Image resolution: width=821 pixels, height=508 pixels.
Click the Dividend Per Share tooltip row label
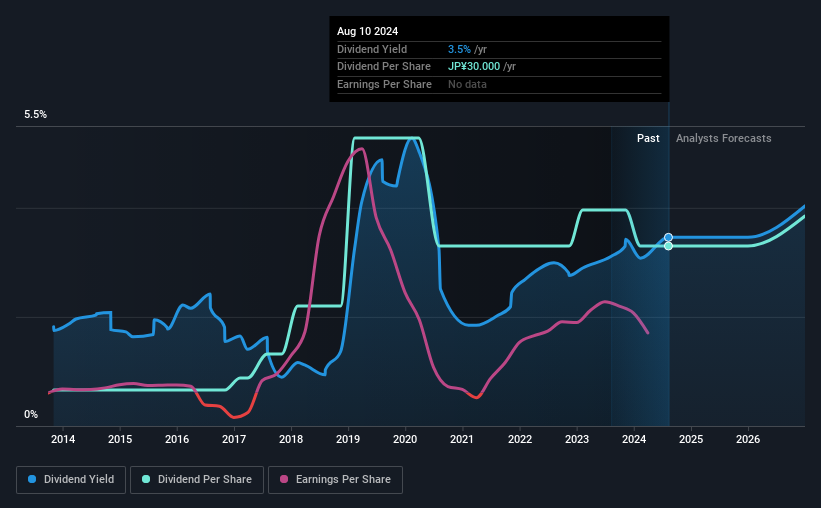point(384,67)
